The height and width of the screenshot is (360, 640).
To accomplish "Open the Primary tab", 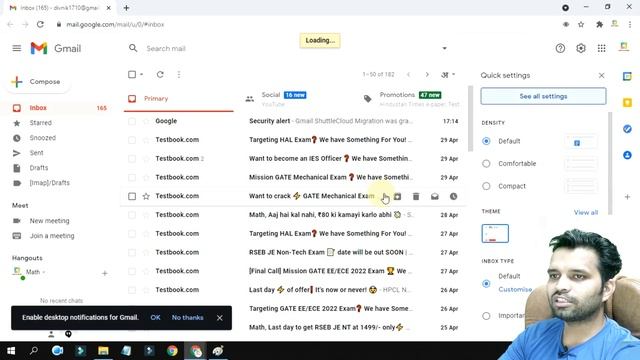I will click(x=179, y=99).
